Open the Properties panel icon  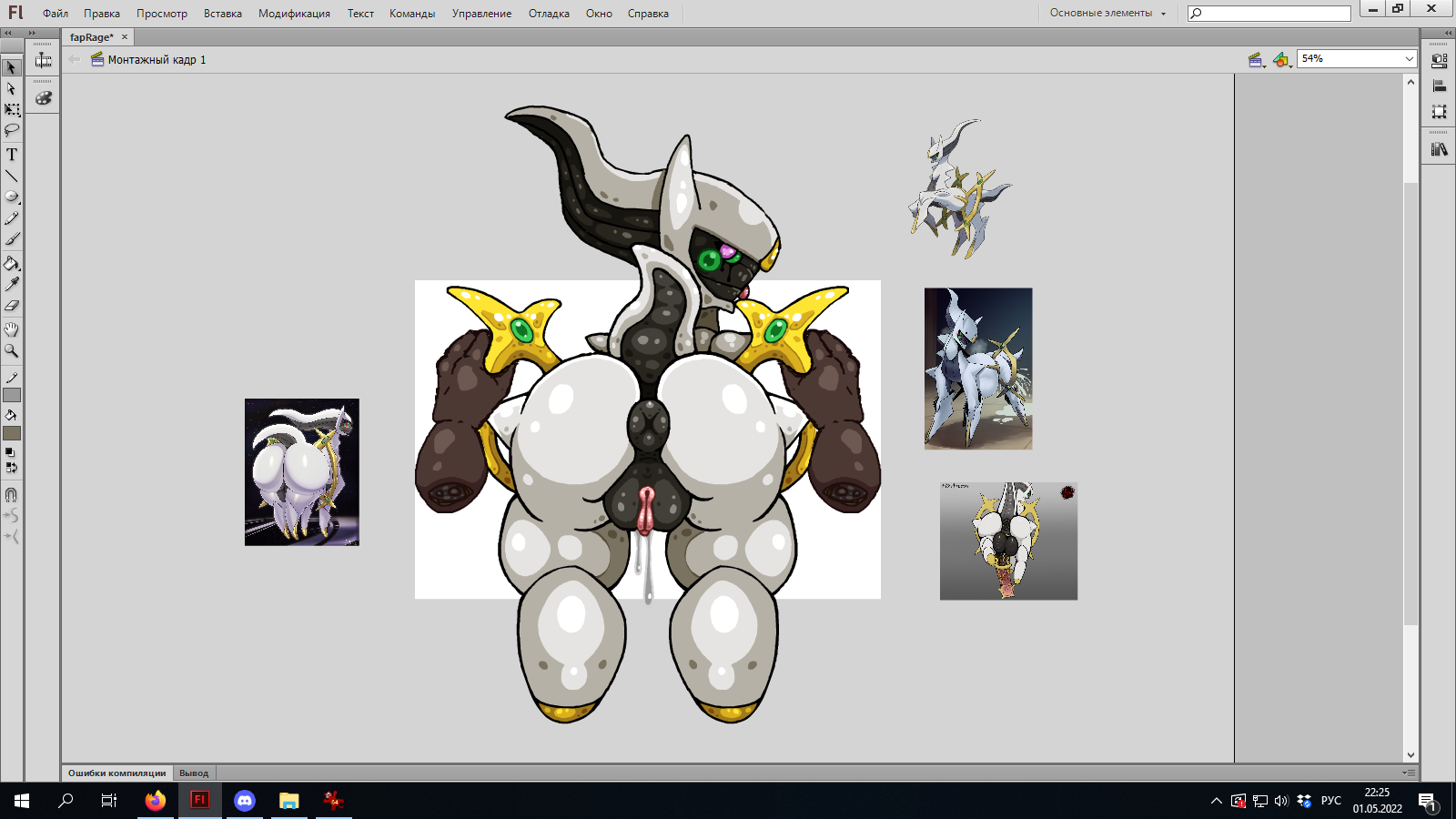[1440, 61]
